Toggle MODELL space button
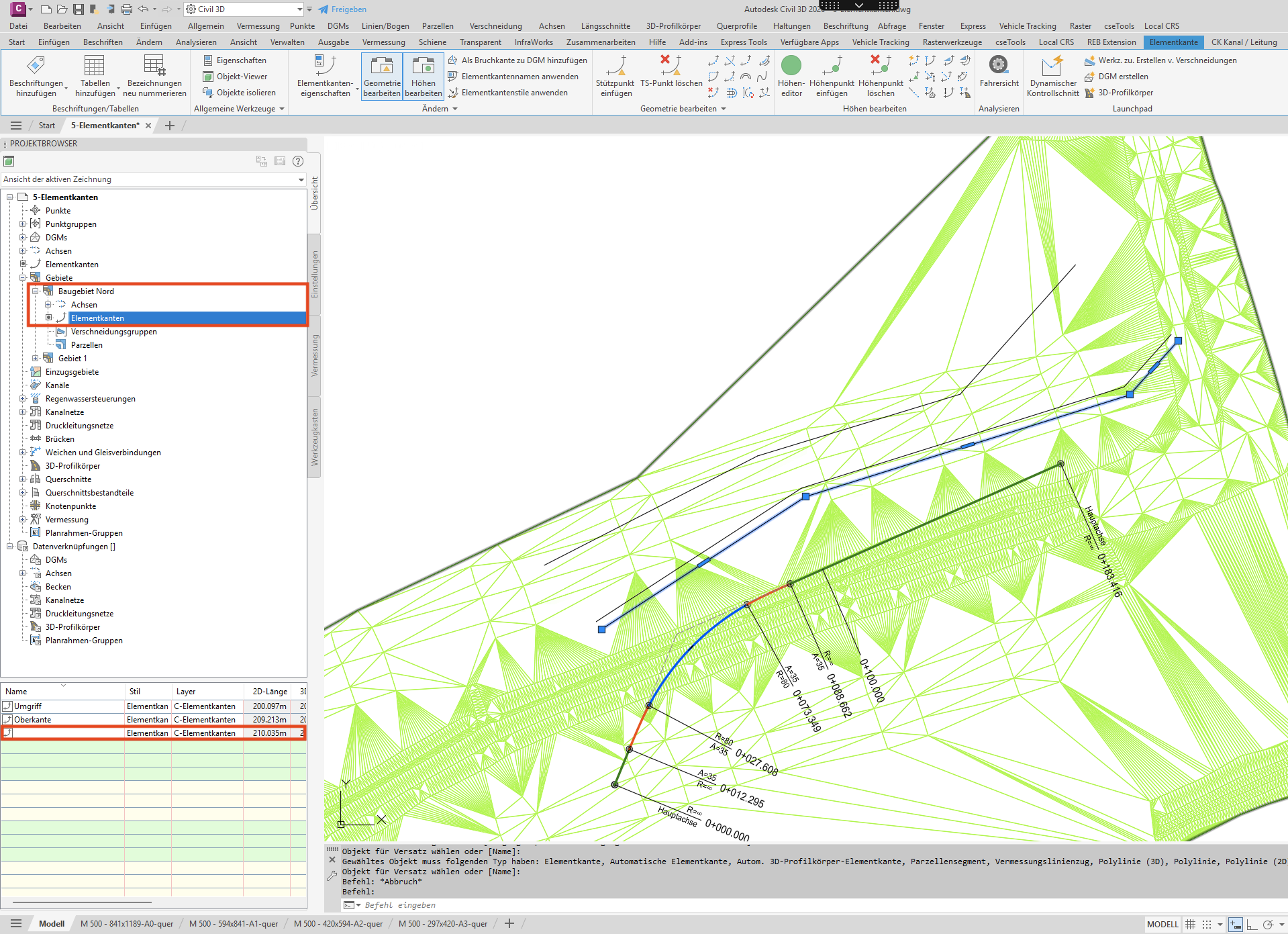Viewport: 1288px width, 934px height. (x=1162, y=925)
